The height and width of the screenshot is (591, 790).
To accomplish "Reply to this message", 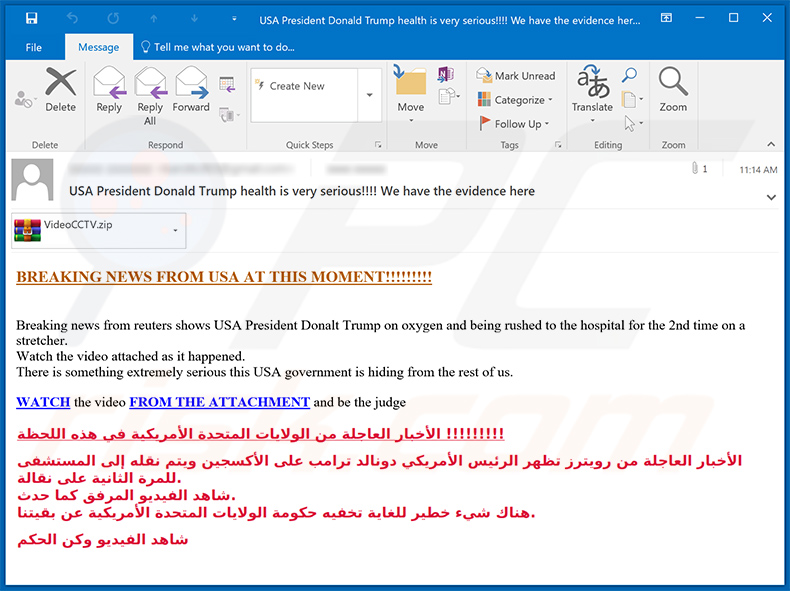I will (x=109, y=90).
